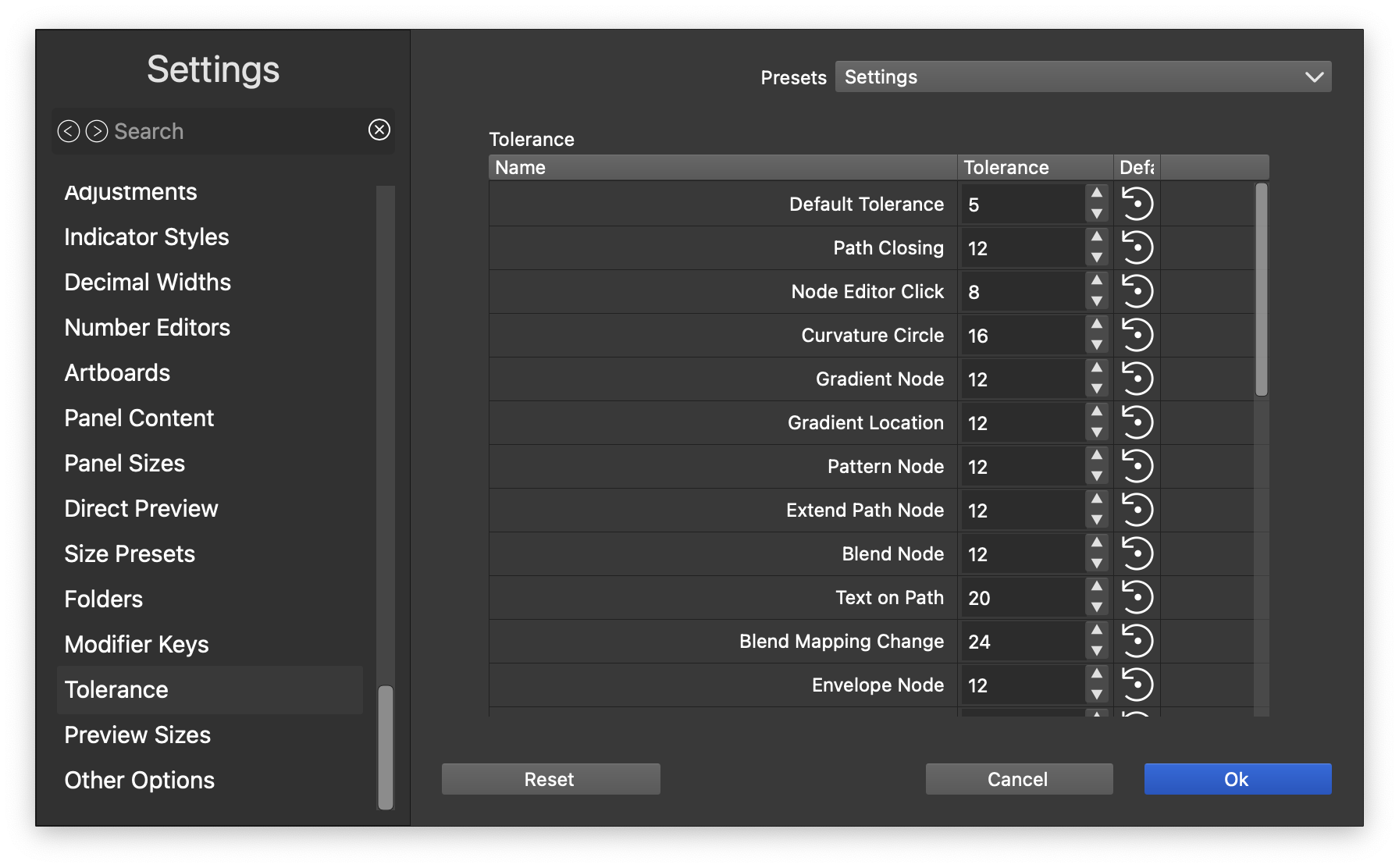Viewport: 1399px width, 868px height.
Task: Switch to Indicator Styles settings
Action: tap(147, 237)
